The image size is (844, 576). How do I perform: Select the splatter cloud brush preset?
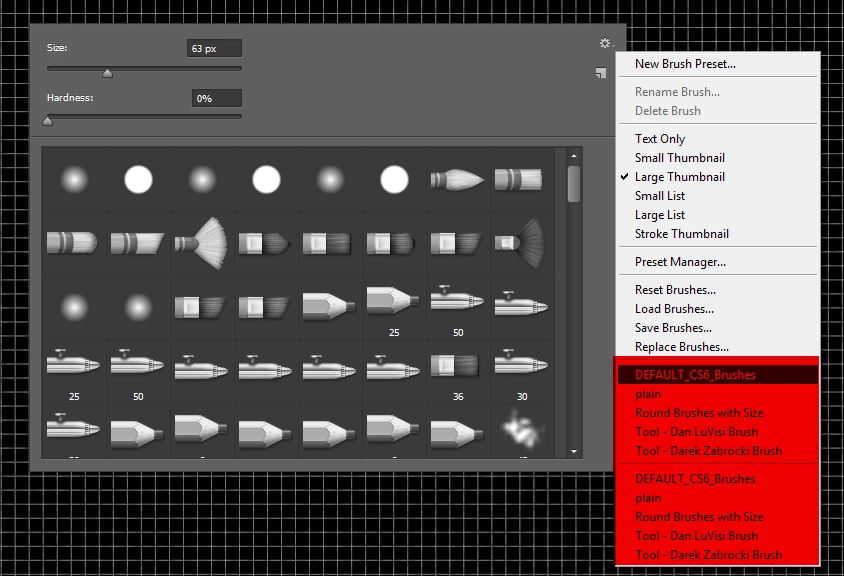pos(521,431)
